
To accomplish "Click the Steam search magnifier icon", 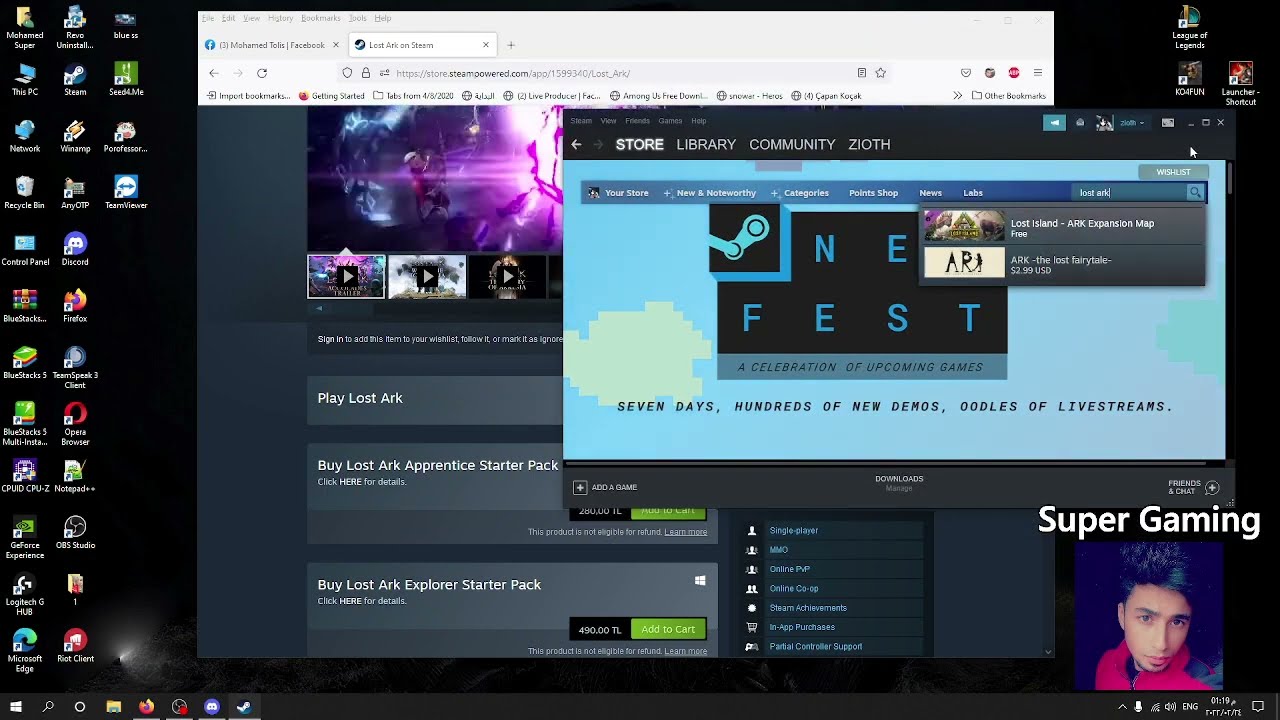I will (1195, 193).
